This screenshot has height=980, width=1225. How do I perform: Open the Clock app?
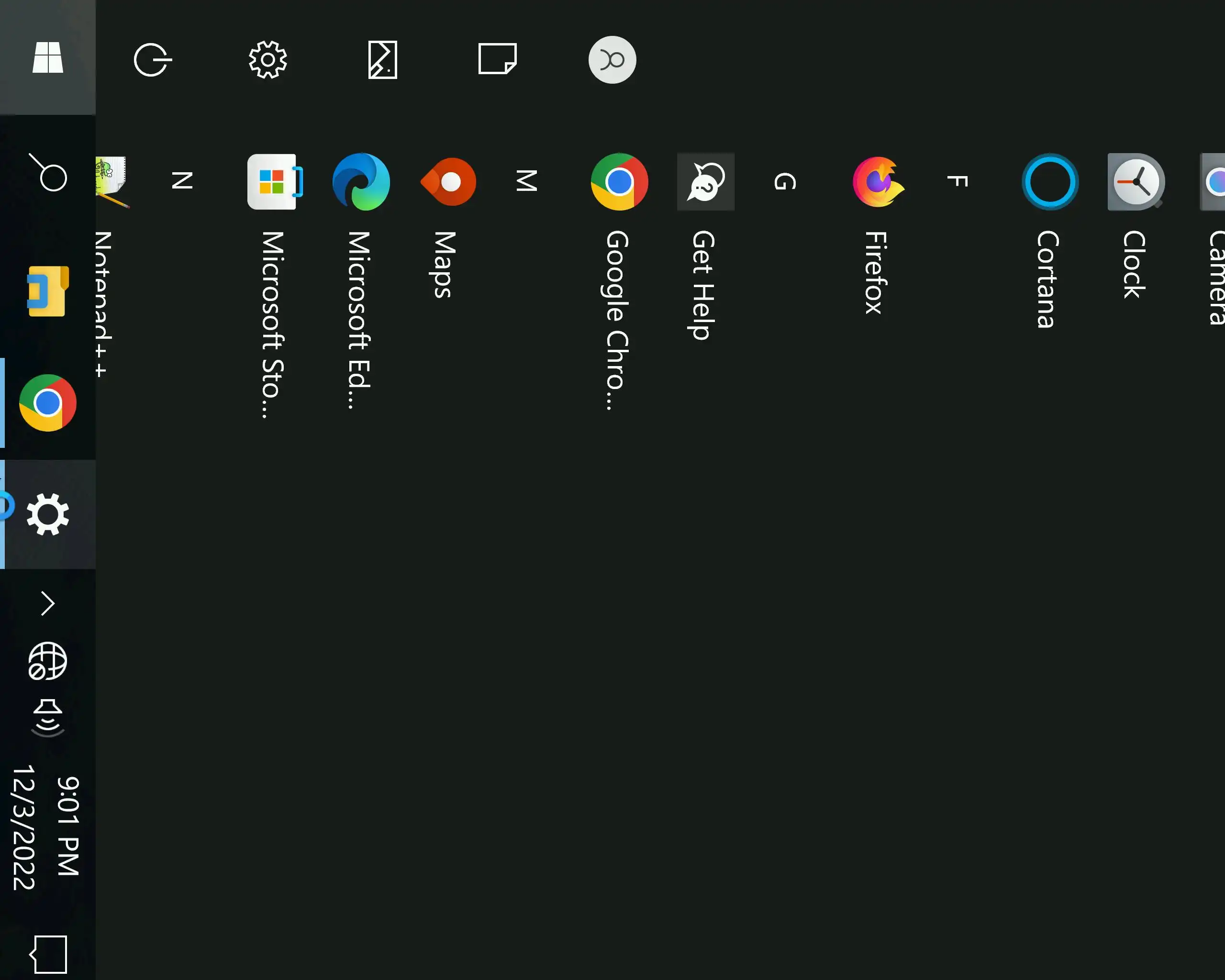pyautogui.click(x=1136, y=182)
